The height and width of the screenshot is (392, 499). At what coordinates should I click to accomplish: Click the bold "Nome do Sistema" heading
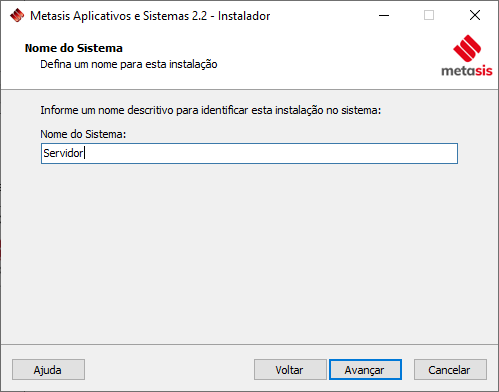pyautogui.click(x=74, y=48)
